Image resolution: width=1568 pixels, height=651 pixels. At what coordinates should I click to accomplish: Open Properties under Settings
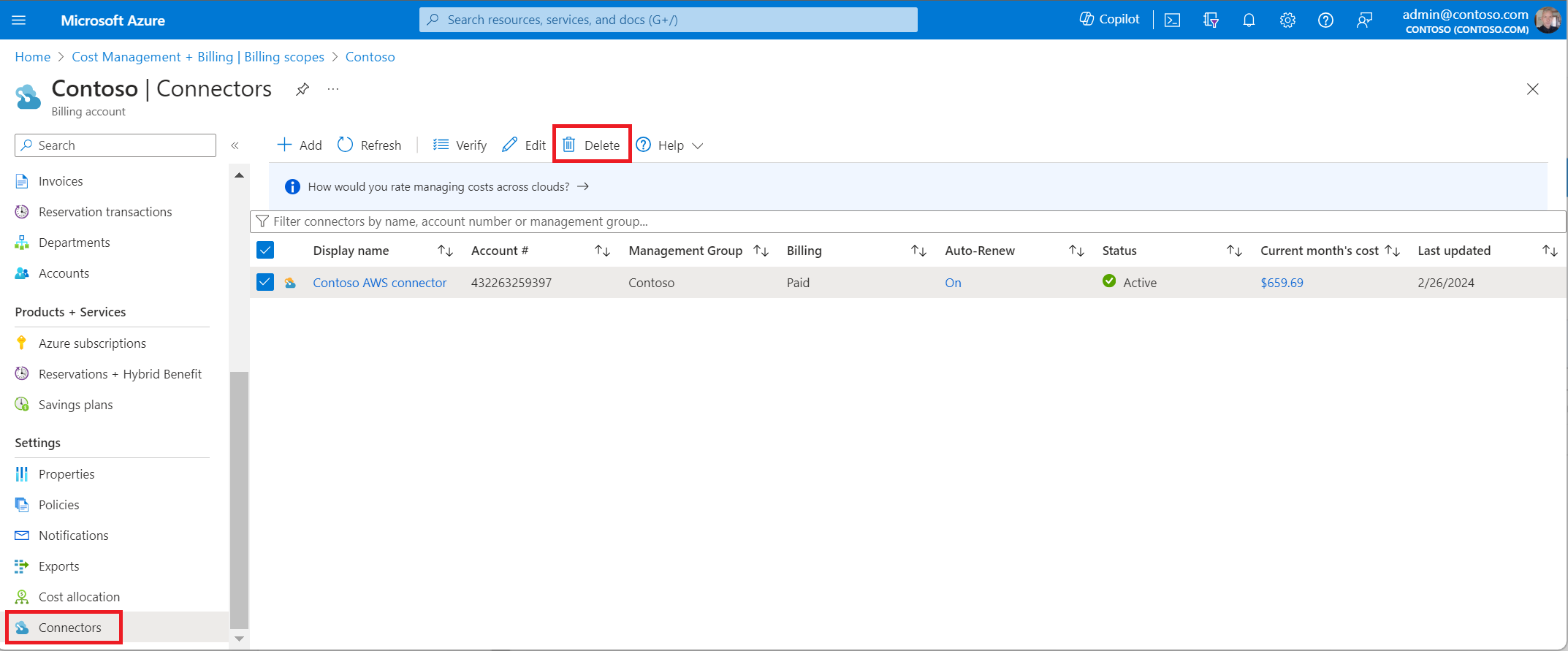(66, 474)
